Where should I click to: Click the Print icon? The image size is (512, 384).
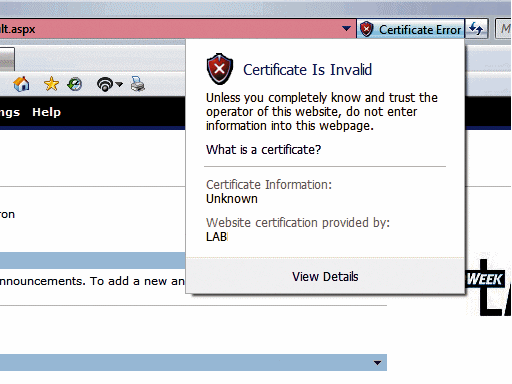pyautogui.click(x=138, y=84)
